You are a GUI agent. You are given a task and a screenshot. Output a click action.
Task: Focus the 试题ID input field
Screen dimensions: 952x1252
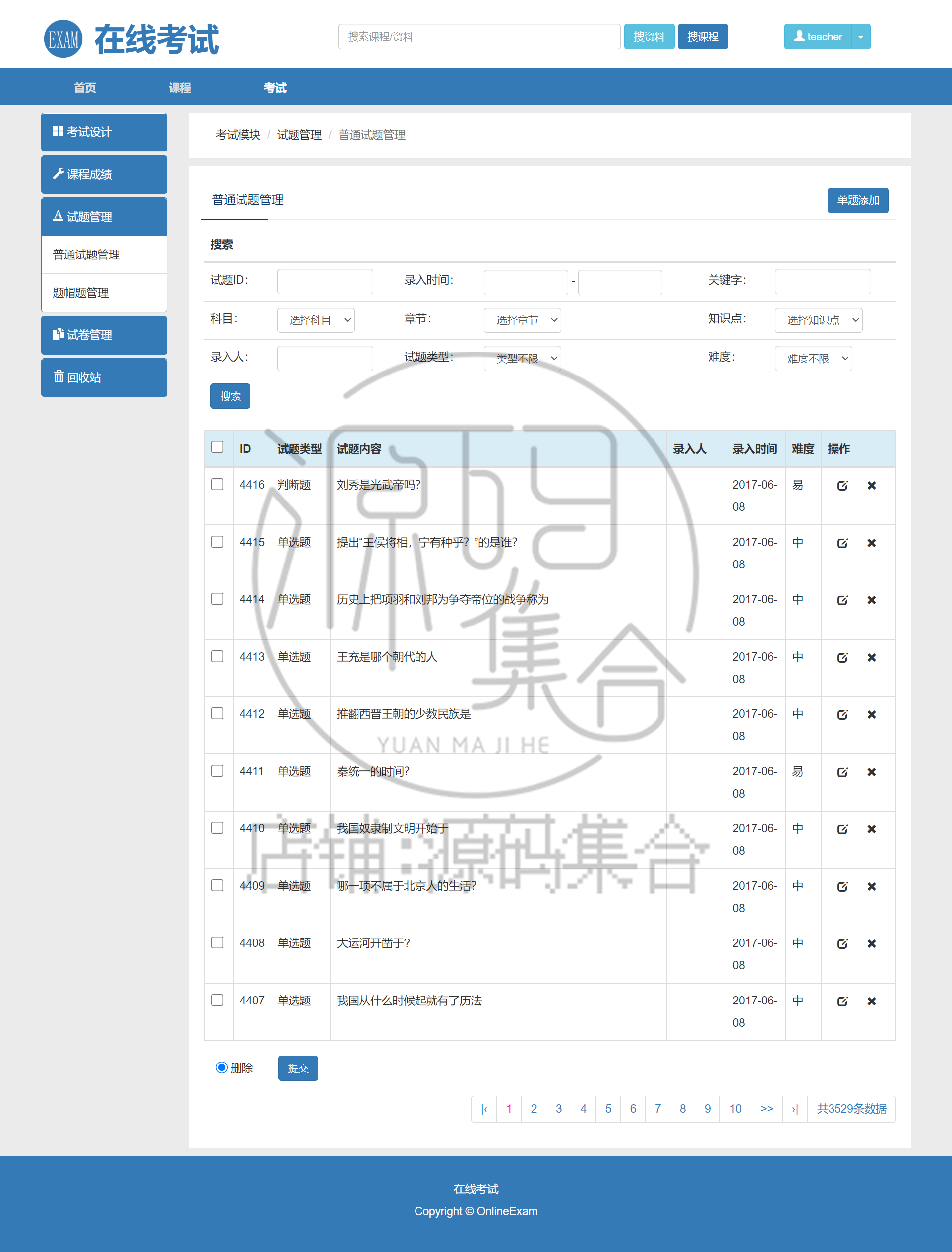point(325,282)
